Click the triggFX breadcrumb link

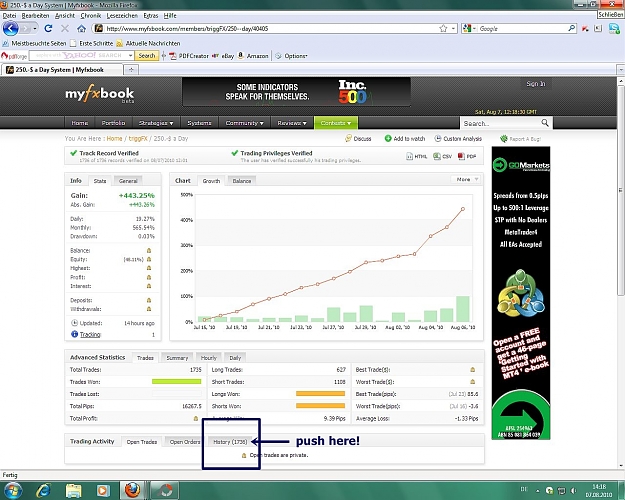tap(138, 138)
